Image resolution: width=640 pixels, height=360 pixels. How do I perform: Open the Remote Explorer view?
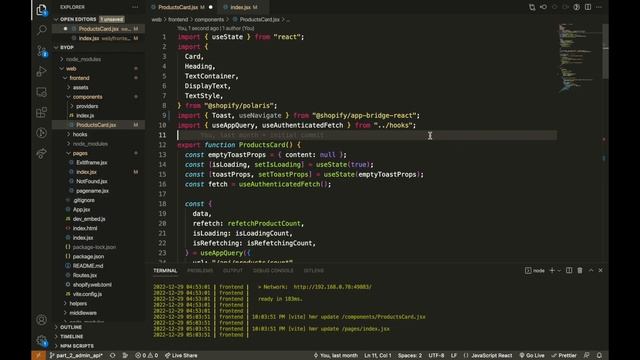coord(41,92)
